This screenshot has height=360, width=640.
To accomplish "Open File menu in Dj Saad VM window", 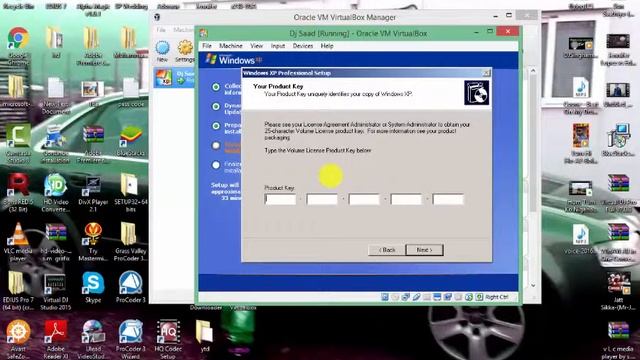I will coord(207,46).
